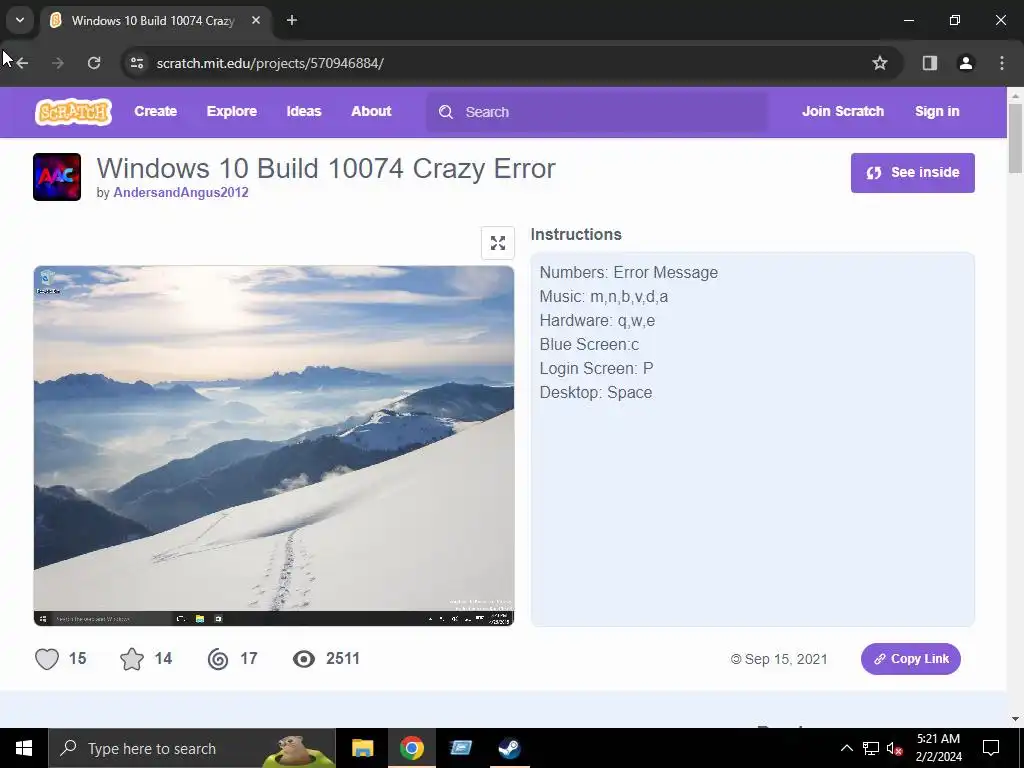Open Steam from taskbar
The width and height of the screenshot is (1024, 768).
point(509,748)
